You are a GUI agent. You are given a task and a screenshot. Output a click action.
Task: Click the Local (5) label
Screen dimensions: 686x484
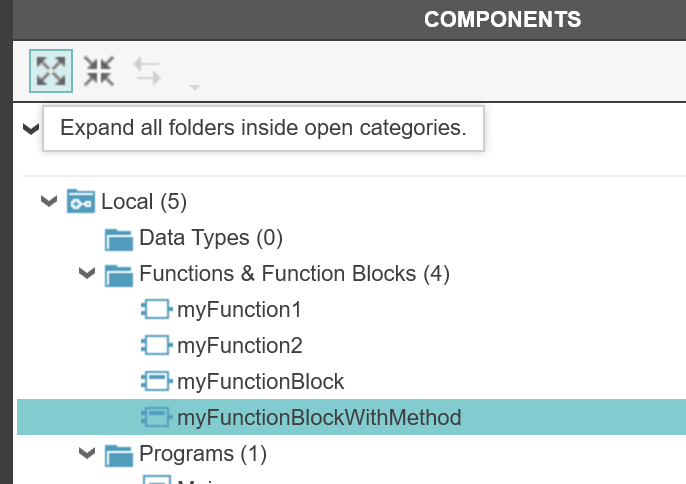point(144,202)
